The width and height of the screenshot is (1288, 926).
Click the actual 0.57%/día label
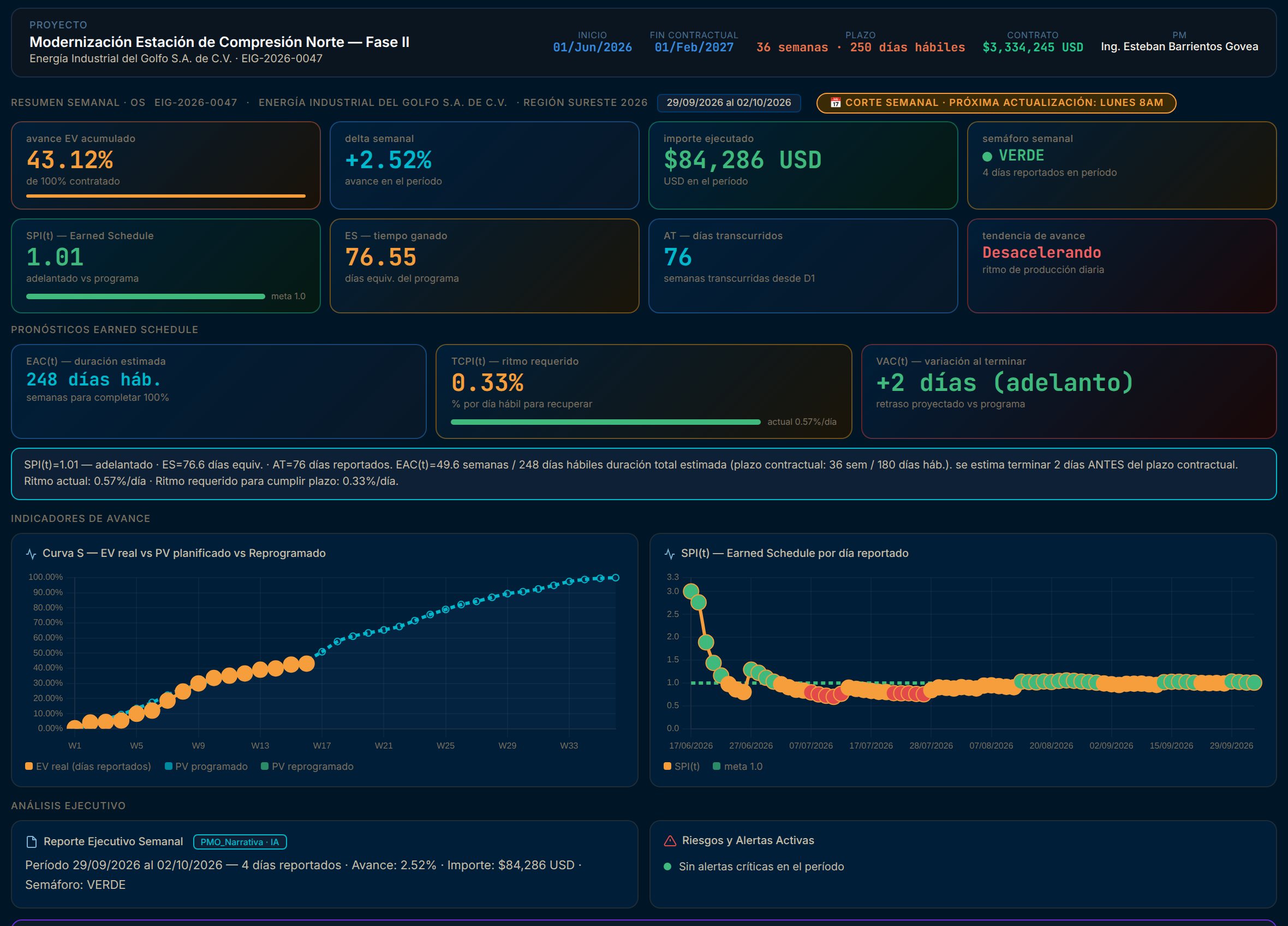pyautogui.click(x=802, y=422)
